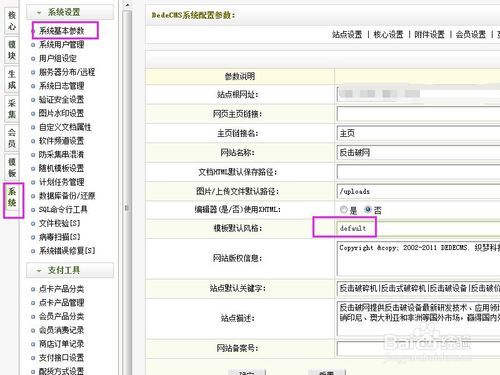Open 会员产品分类

point(61,316)
